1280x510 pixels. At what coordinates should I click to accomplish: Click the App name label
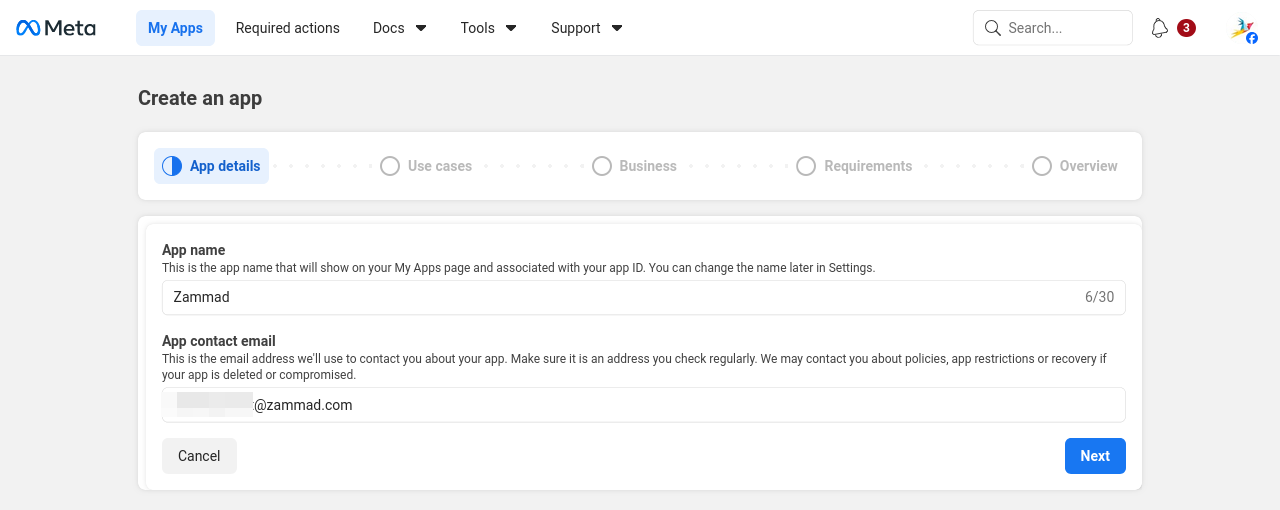[x=194, y=250]
